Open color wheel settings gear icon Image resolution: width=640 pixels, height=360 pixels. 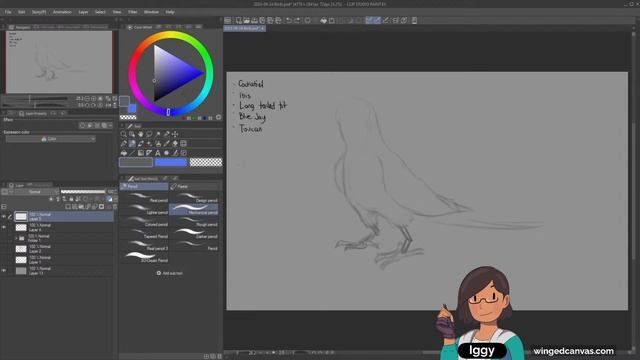[x=218, y=117]
